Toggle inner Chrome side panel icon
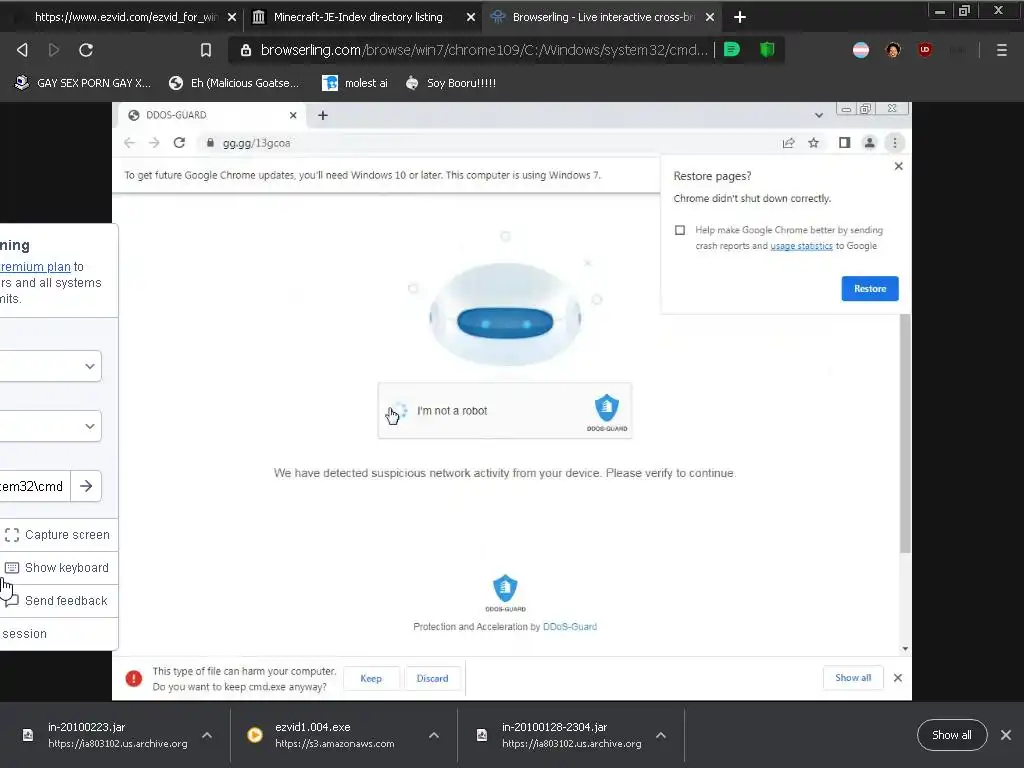The width and height of the screenshot is (1024, 768). coord(844,142)
